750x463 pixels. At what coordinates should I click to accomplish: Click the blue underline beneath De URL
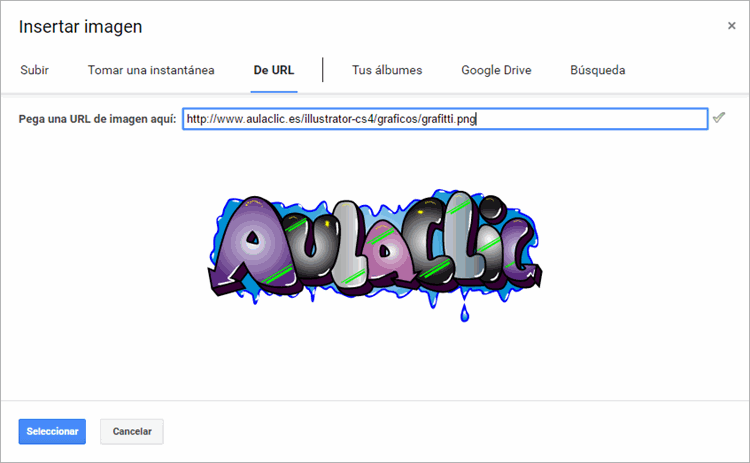274,90
